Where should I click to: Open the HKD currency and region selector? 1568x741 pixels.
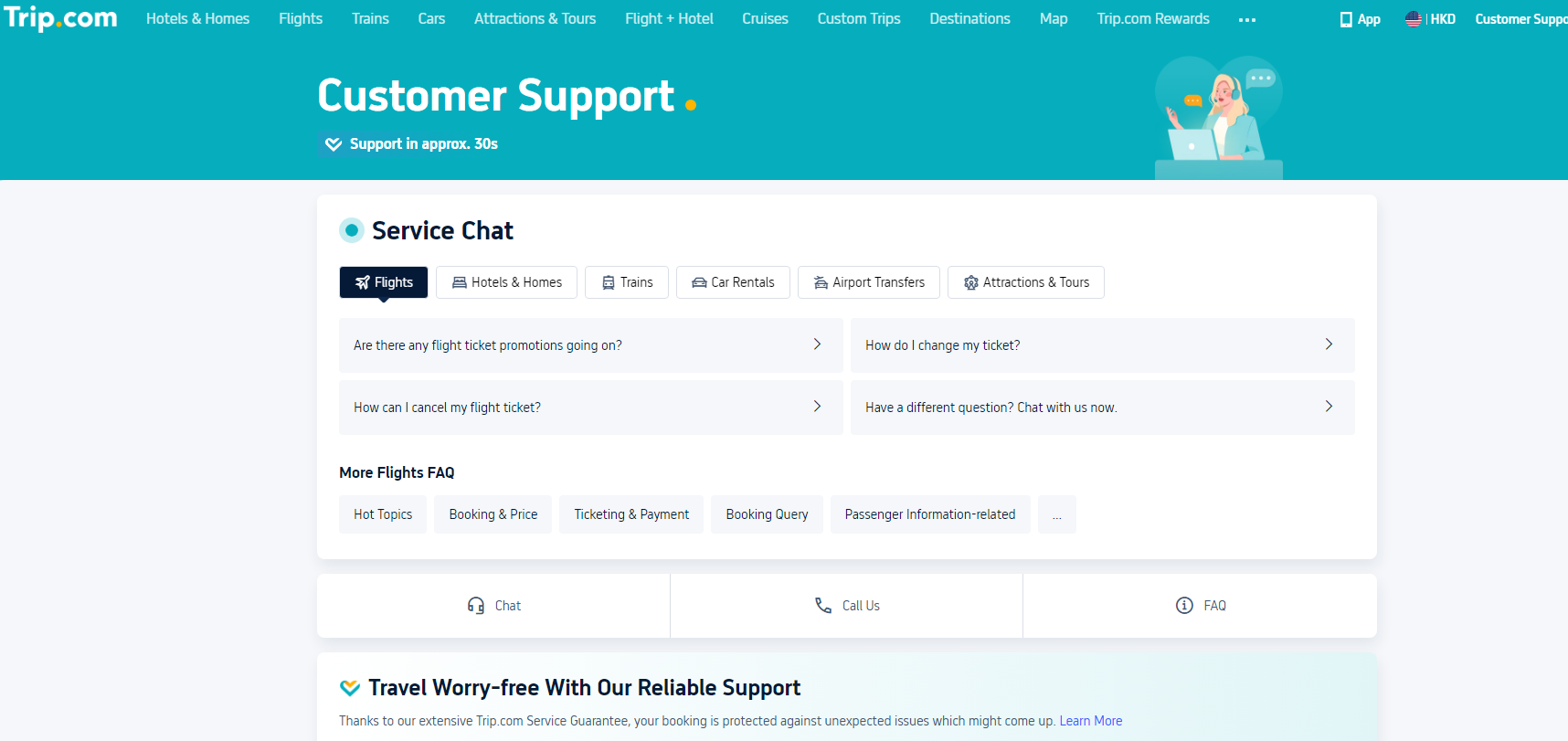click(x=1430, y=17)
